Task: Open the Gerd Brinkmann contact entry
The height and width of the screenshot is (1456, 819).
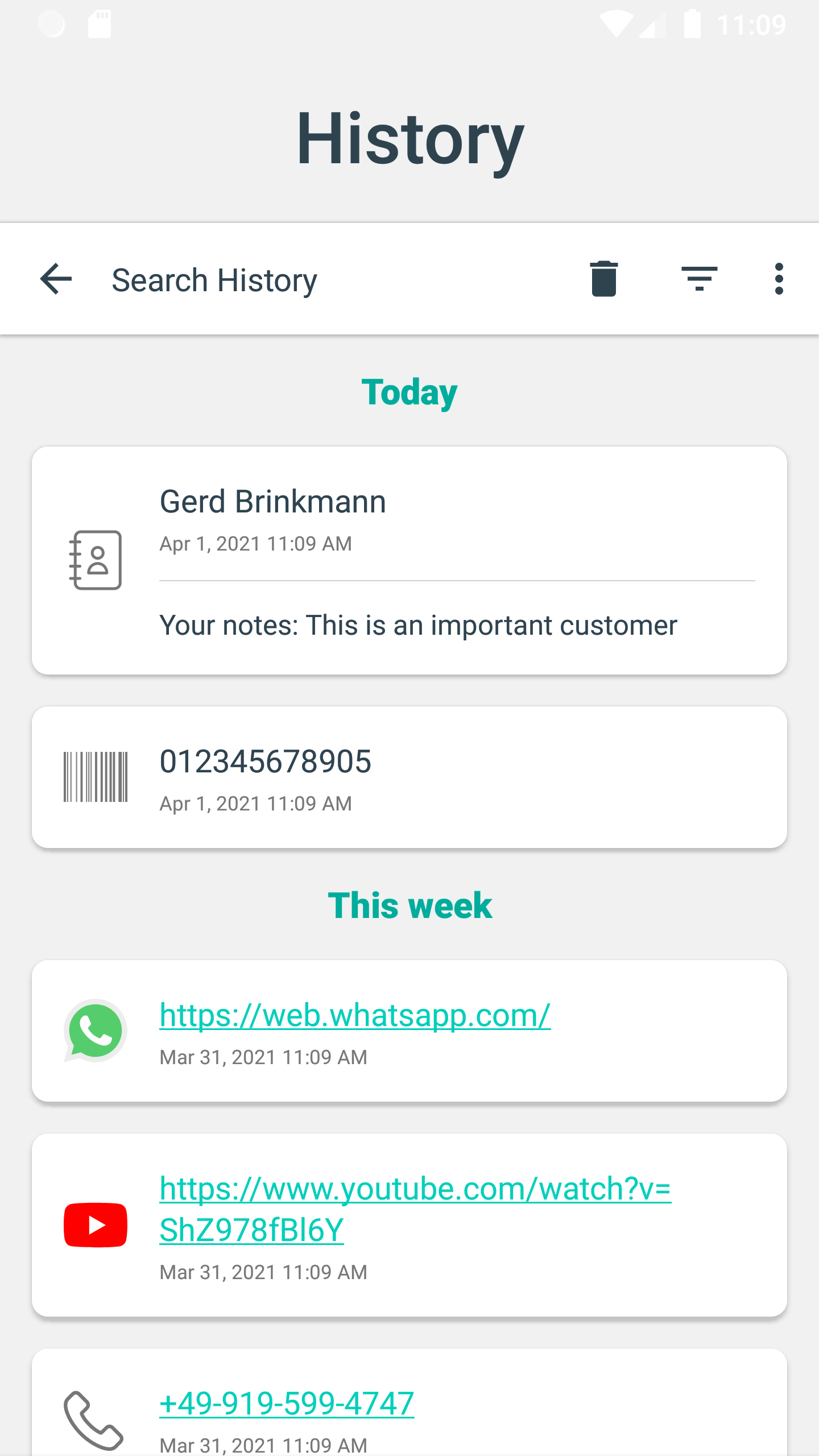Action: point(409,561)
